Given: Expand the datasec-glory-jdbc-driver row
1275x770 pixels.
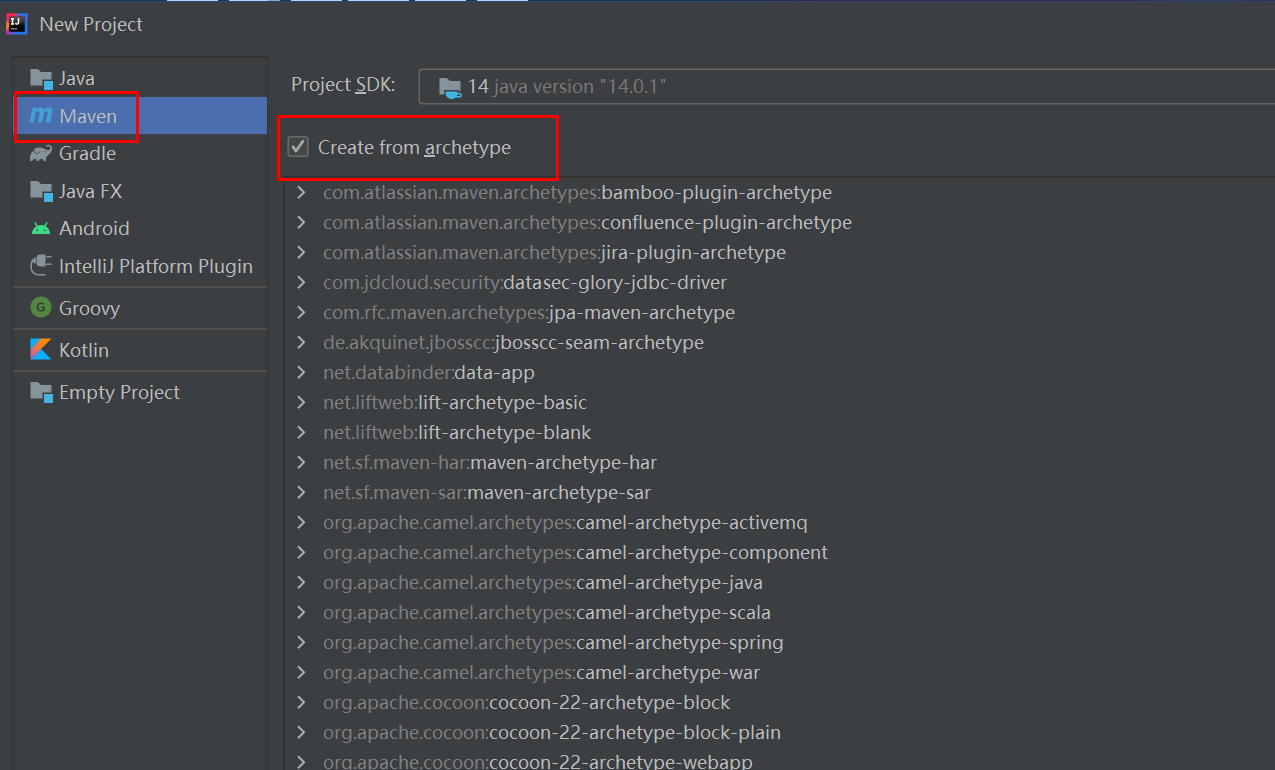Looking at the screenshot, I should [x=301, y=283].
